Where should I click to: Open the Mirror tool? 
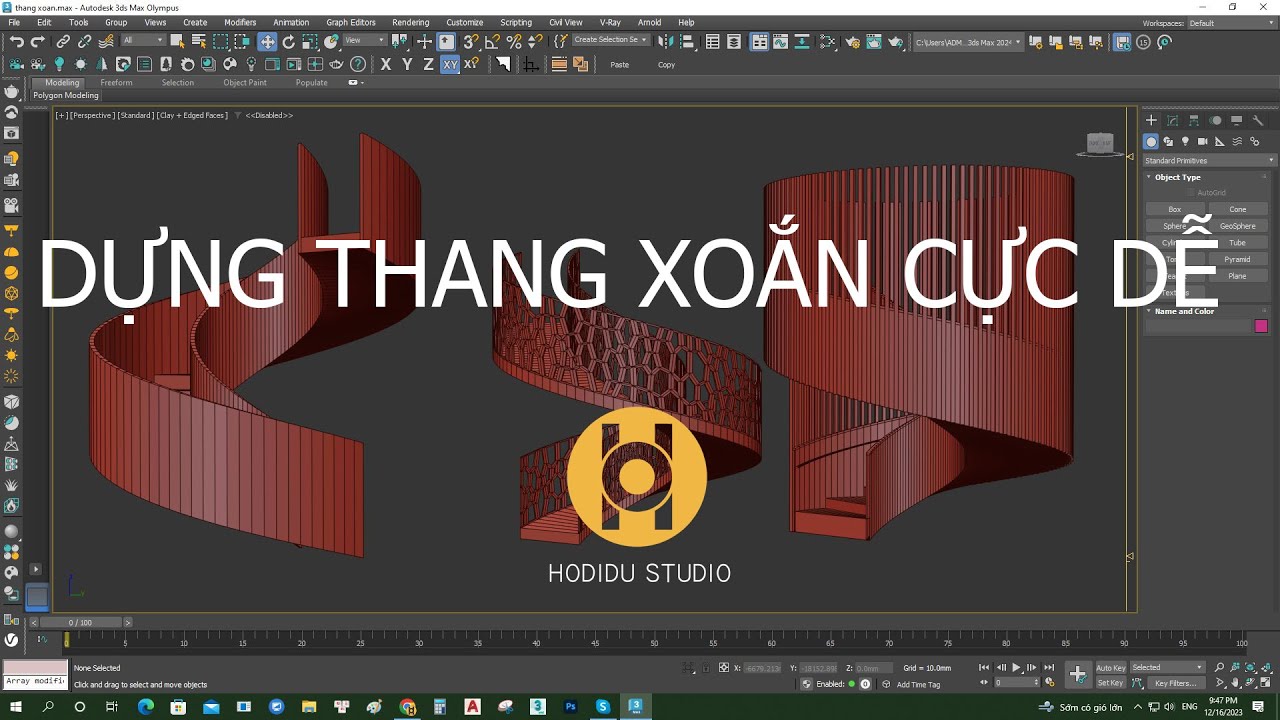point(665,41)
